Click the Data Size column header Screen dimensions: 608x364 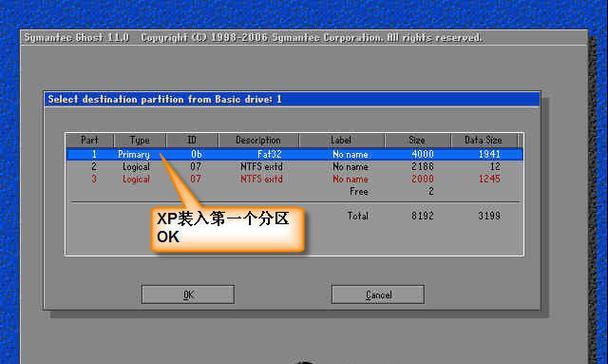click(x=484, y=140)
